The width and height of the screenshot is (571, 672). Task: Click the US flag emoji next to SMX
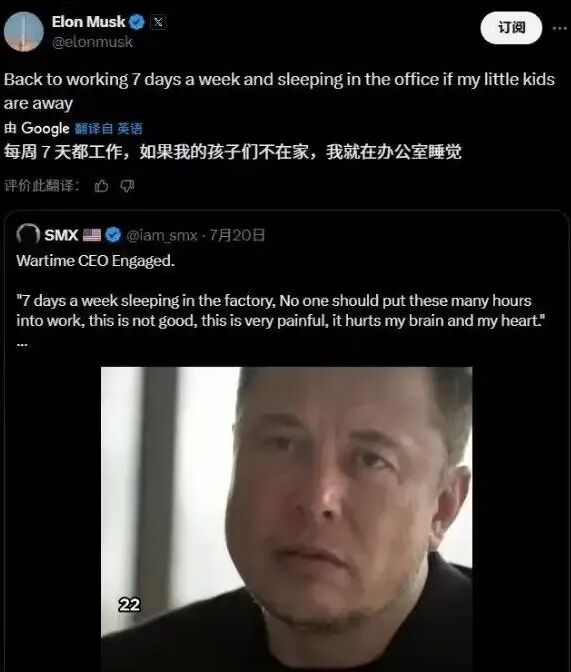tap(92, 235)
